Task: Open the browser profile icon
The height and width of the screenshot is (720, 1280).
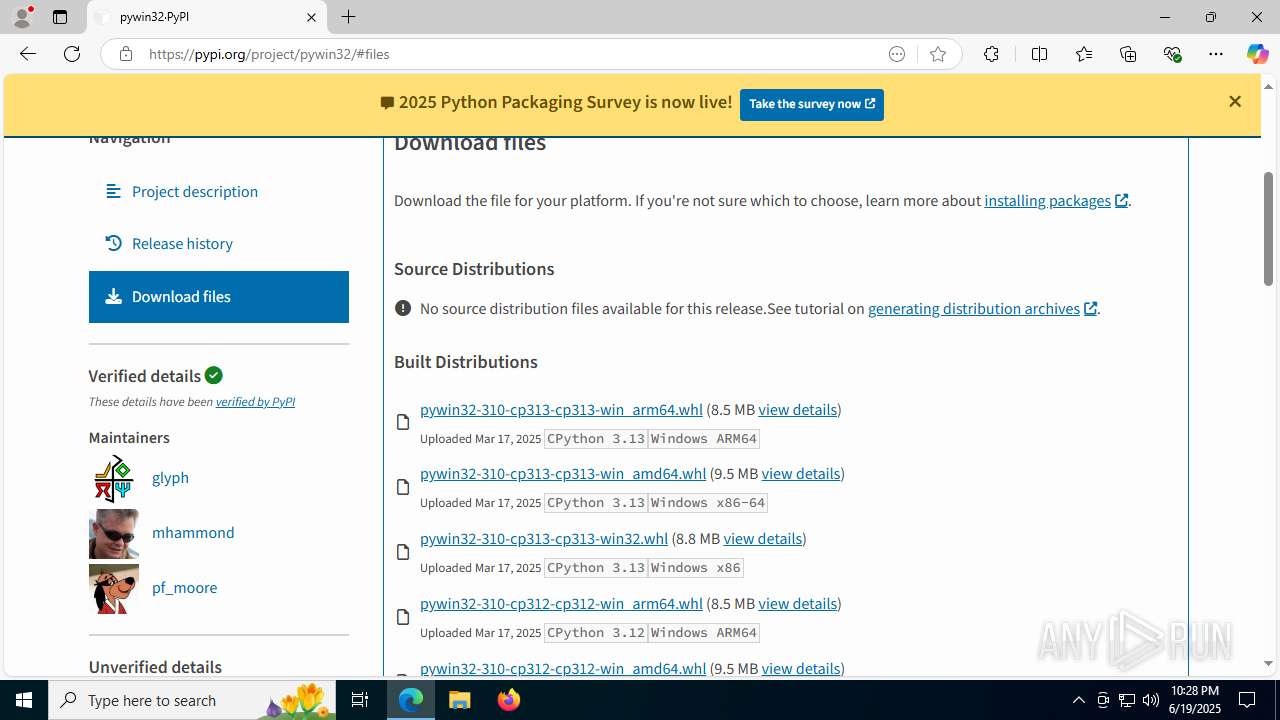Action: 22,17
